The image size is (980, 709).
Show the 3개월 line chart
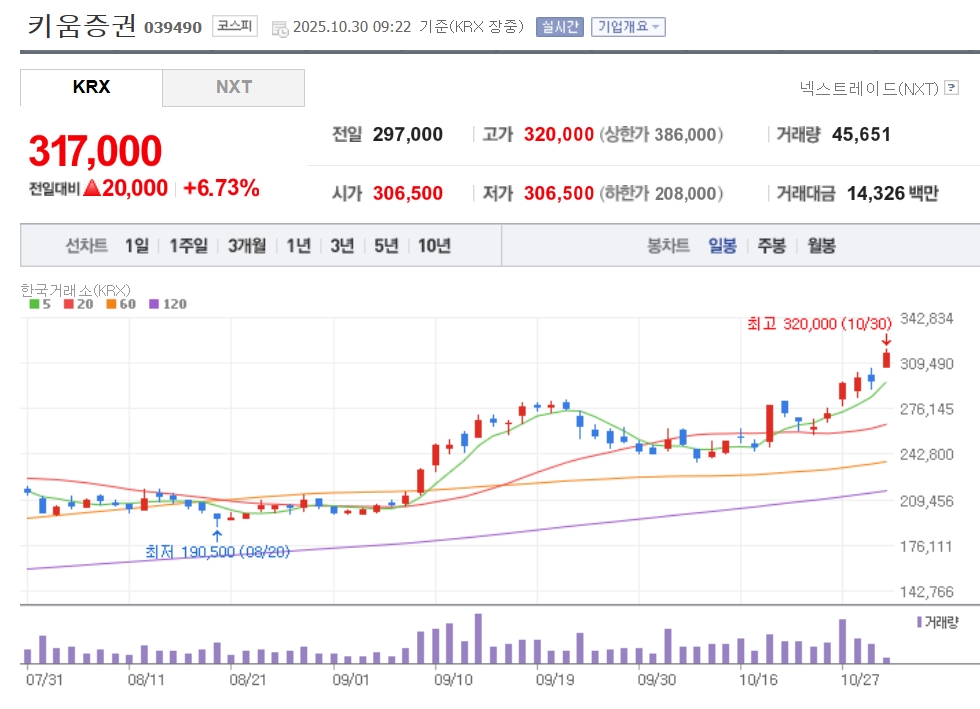(246, 246)
